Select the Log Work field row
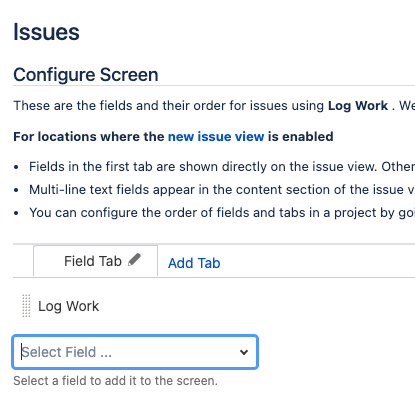Screen dimensions: 415x400 213,306
